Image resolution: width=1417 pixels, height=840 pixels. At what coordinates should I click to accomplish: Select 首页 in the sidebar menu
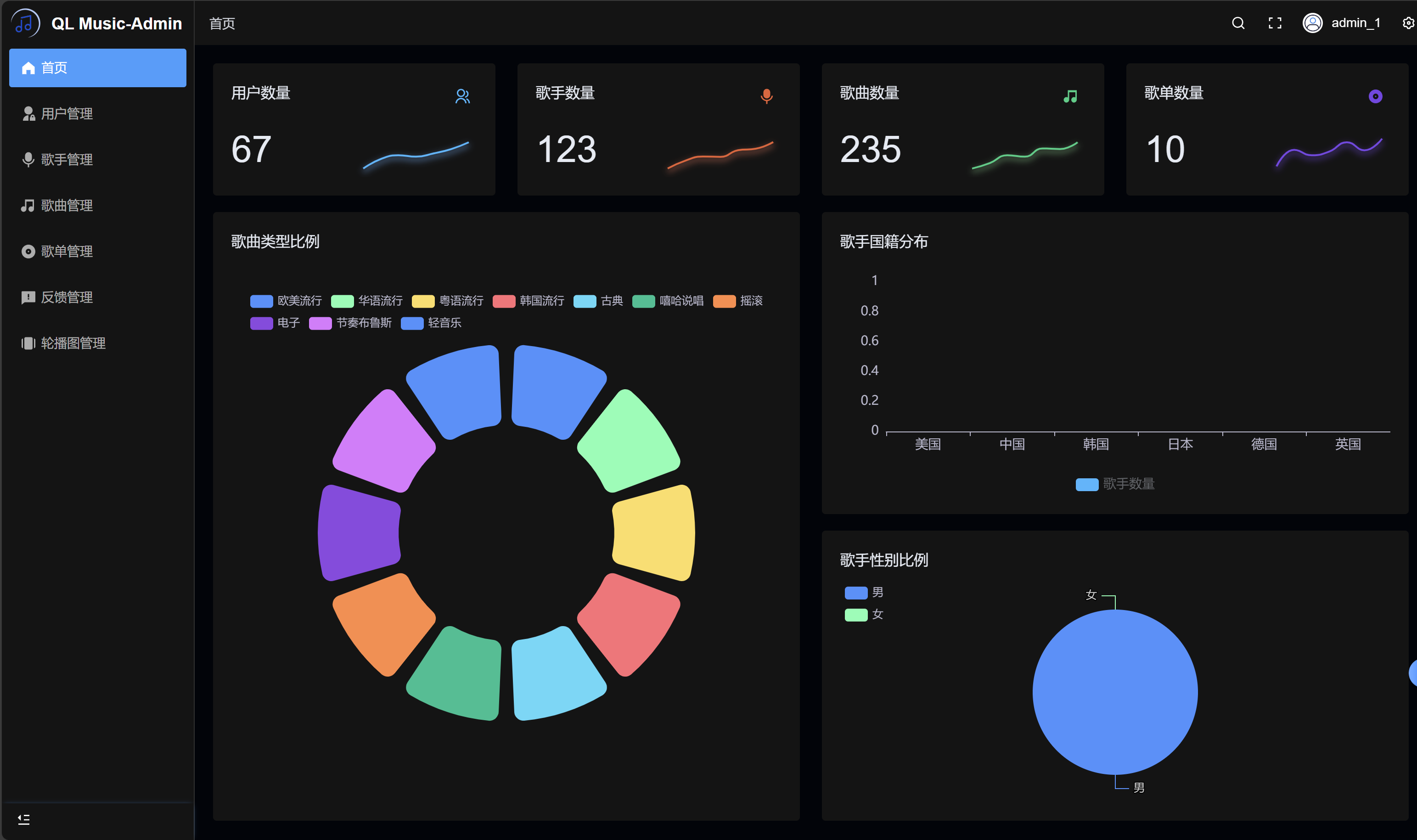pyautogui.click(x=98, y=68)
